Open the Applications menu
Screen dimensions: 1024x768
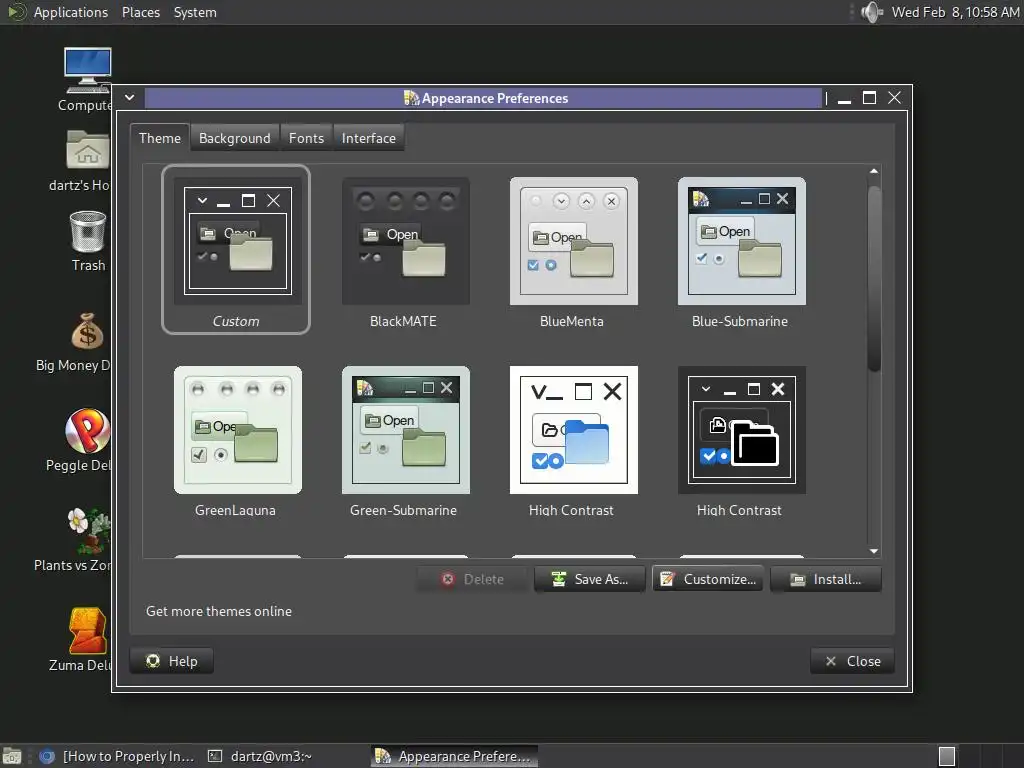(71, 12)
